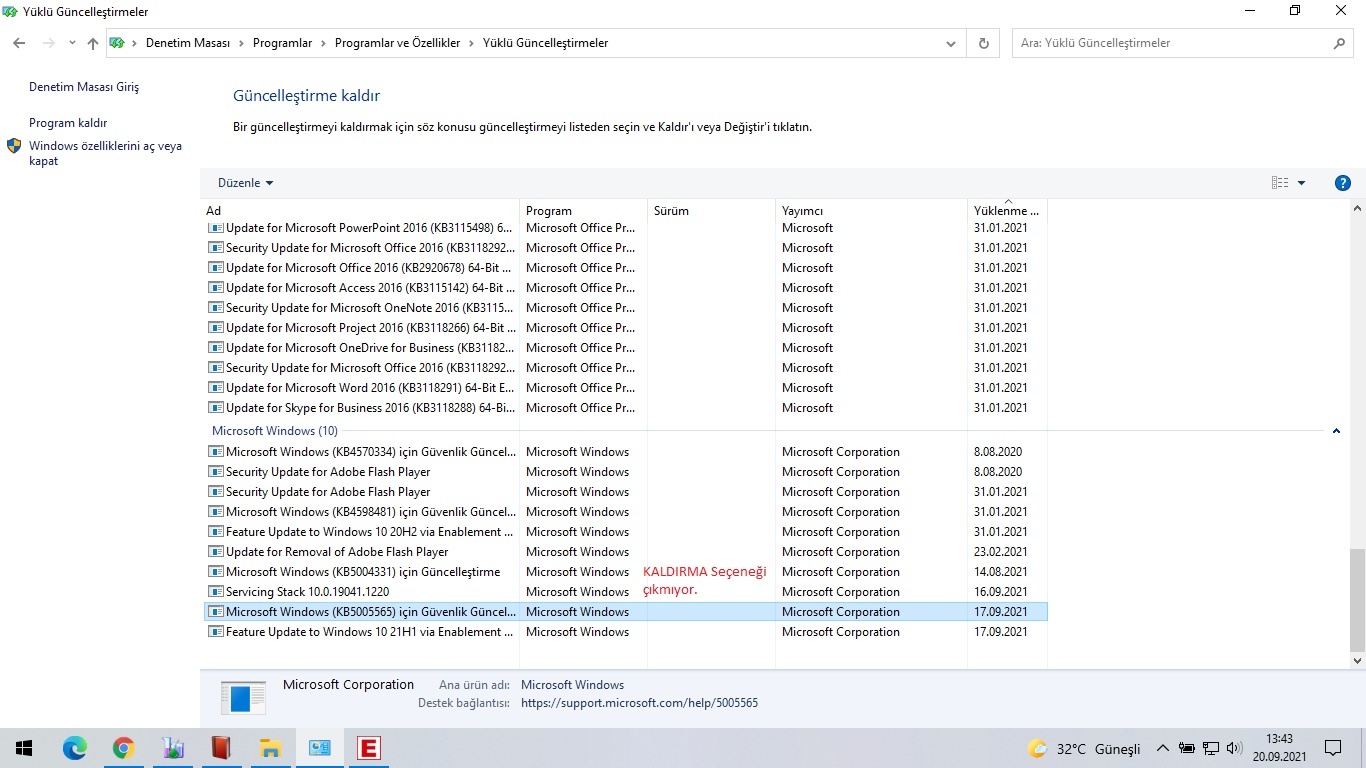Click scrollbar down arrow of the list
The width and height of the screenshot is (1366, 768).
[x=1357, y=661]
